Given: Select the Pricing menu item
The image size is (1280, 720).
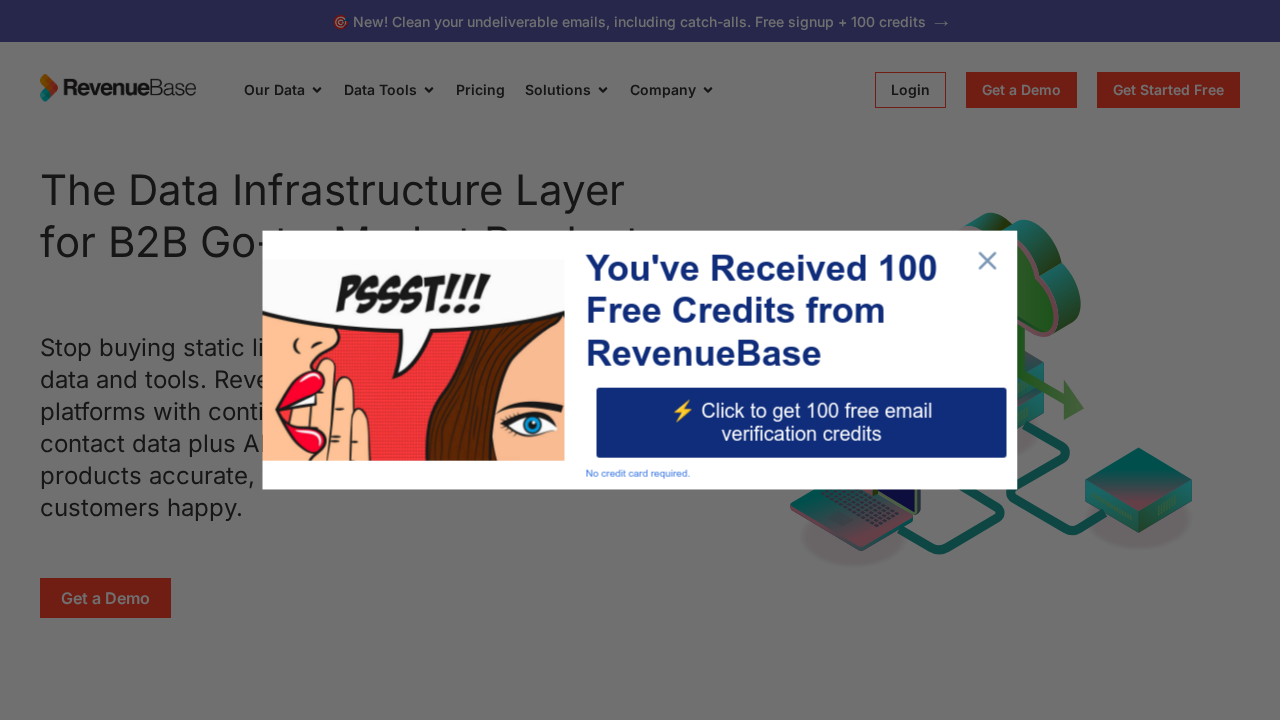Looking at the screenshot, I should click(x=480, y=90).
